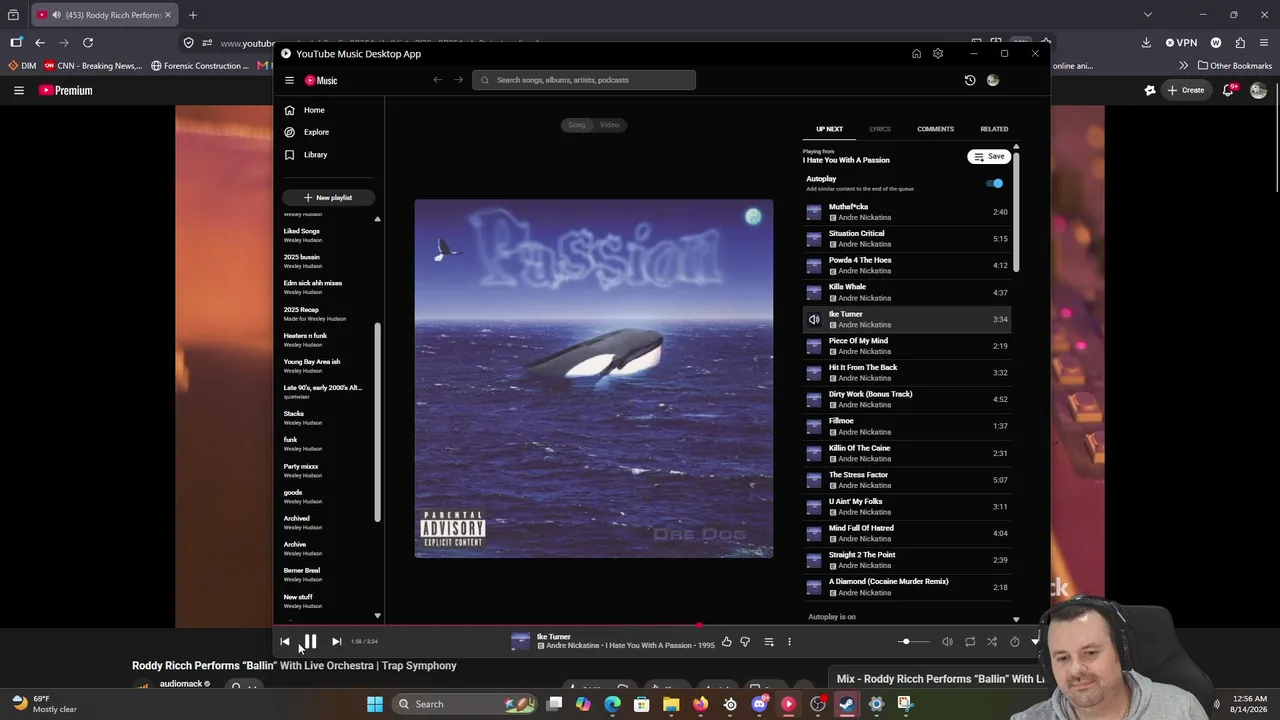
Task: Open the Up Next tab
Action: 829,129
